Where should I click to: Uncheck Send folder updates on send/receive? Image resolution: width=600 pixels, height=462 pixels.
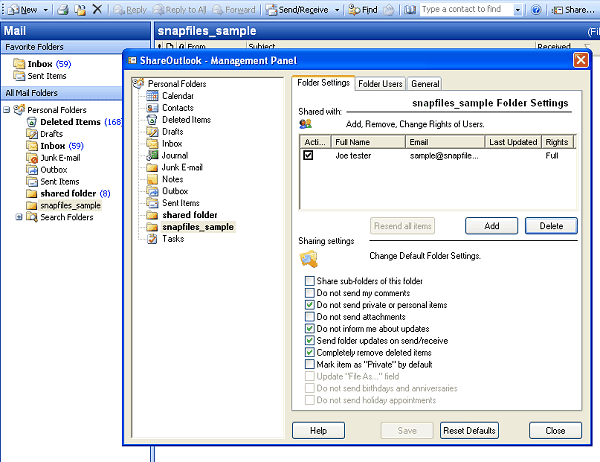coord(310,340)
